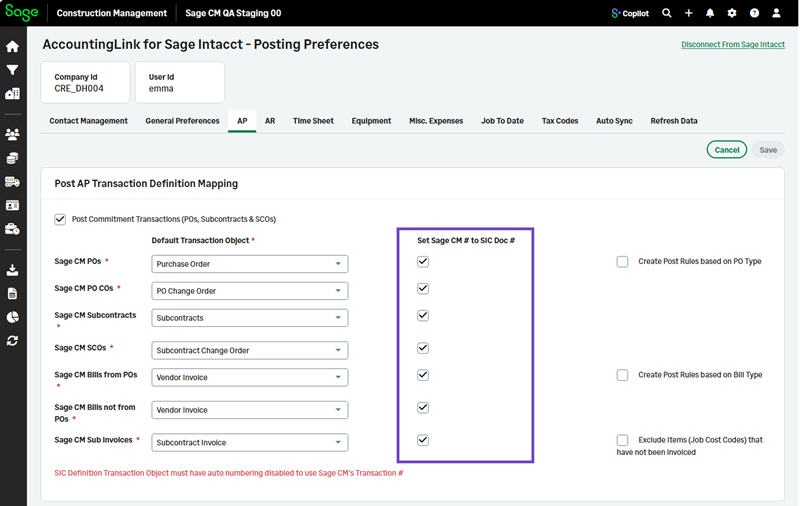The image size is (800, 506).
Task: Open the ID card sidebar icon
Action: tap(13, 205)
